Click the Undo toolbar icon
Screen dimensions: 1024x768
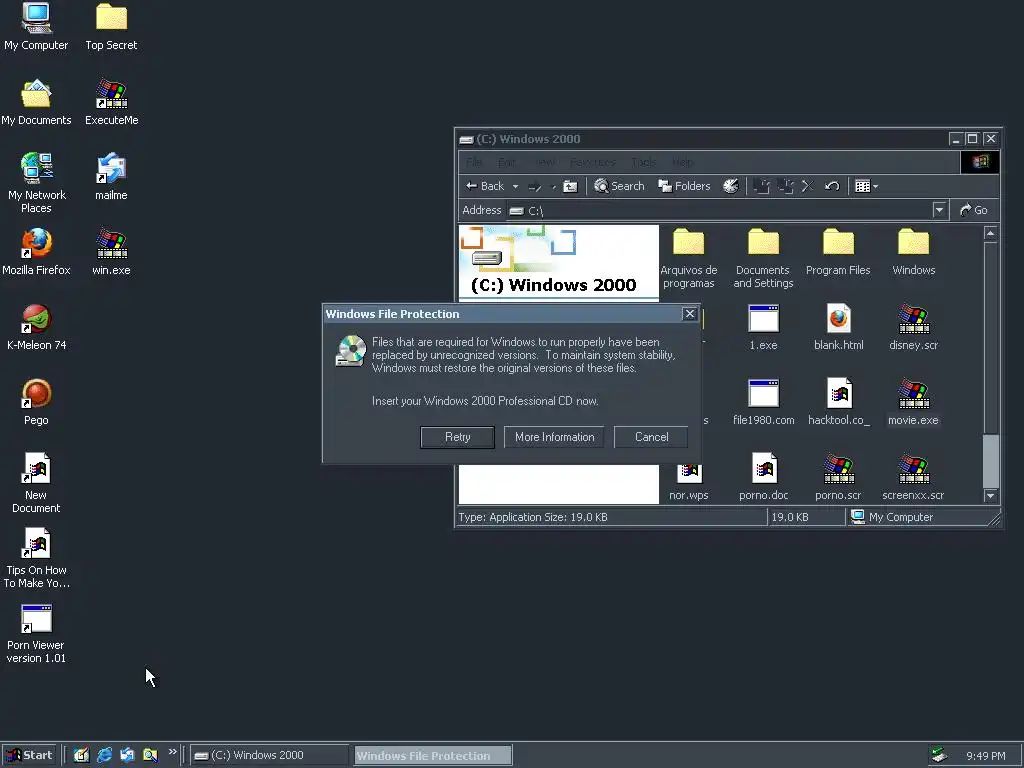[x=831, y=186]
